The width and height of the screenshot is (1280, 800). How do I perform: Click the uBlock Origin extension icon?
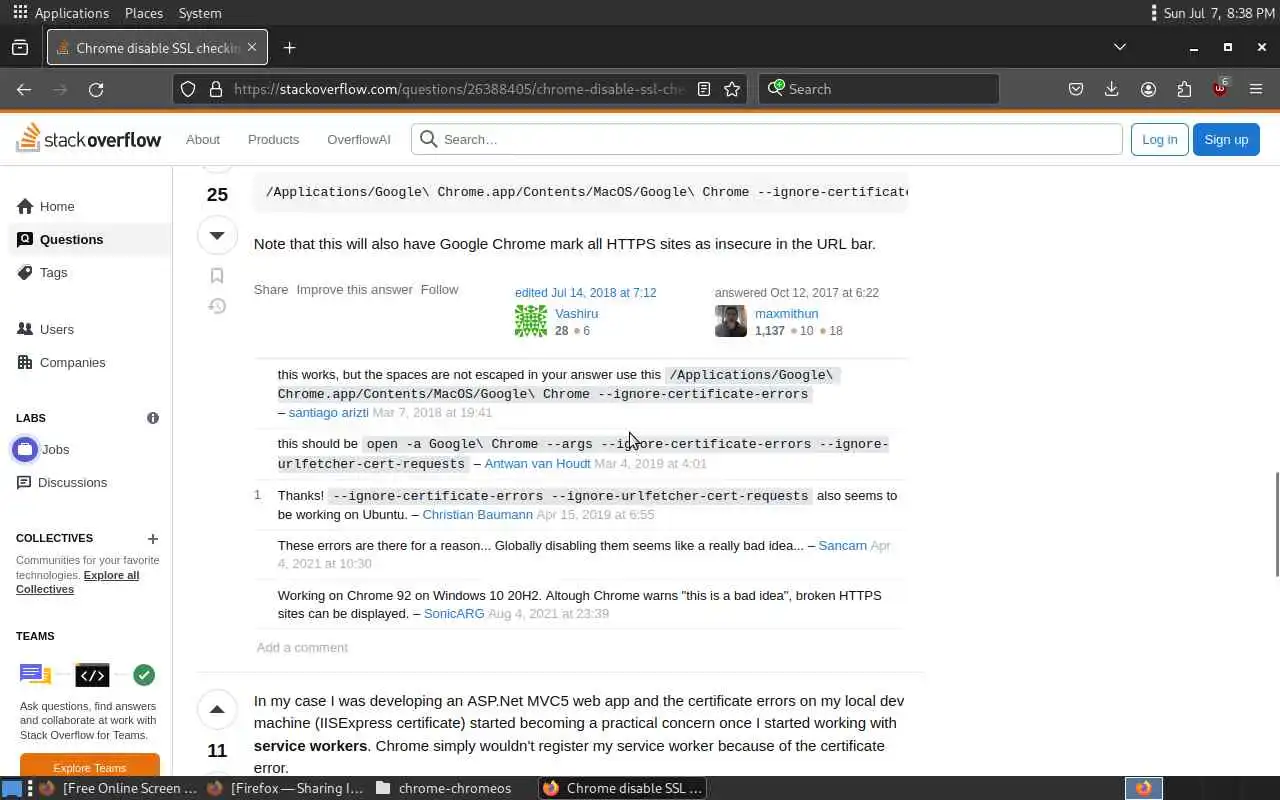pos(1220,88)
